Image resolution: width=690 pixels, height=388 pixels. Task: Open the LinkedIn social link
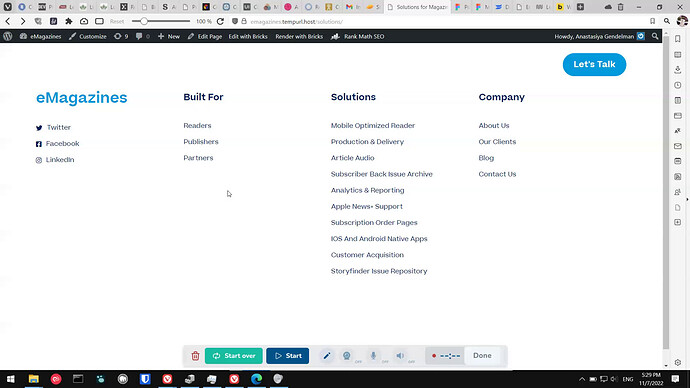(x=55, y=160)
